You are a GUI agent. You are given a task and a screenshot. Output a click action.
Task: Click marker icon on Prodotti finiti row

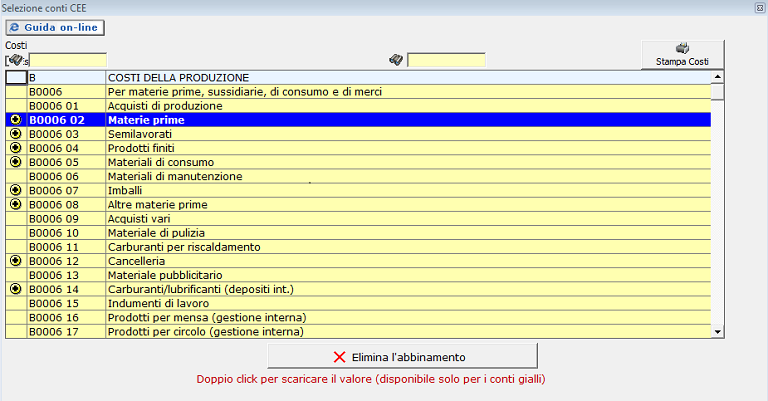click(15, 148)
